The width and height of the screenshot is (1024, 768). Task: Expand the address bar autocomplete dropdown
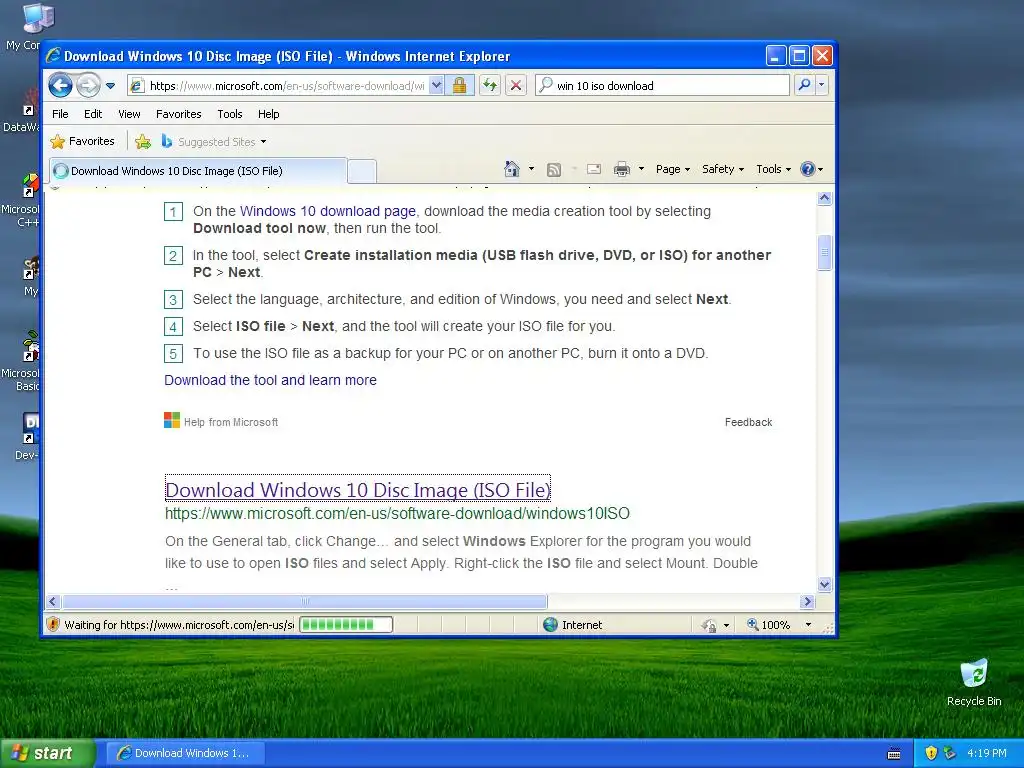pyautogui.click(x=437, y=86)
